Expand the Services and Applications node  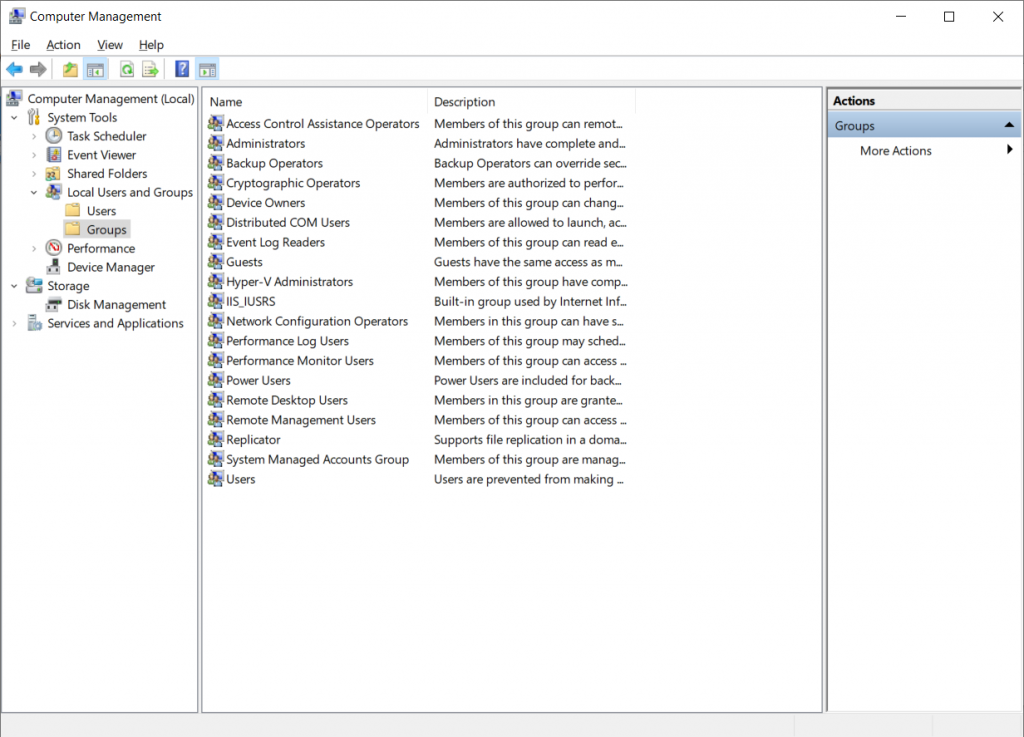click(14, 323)
